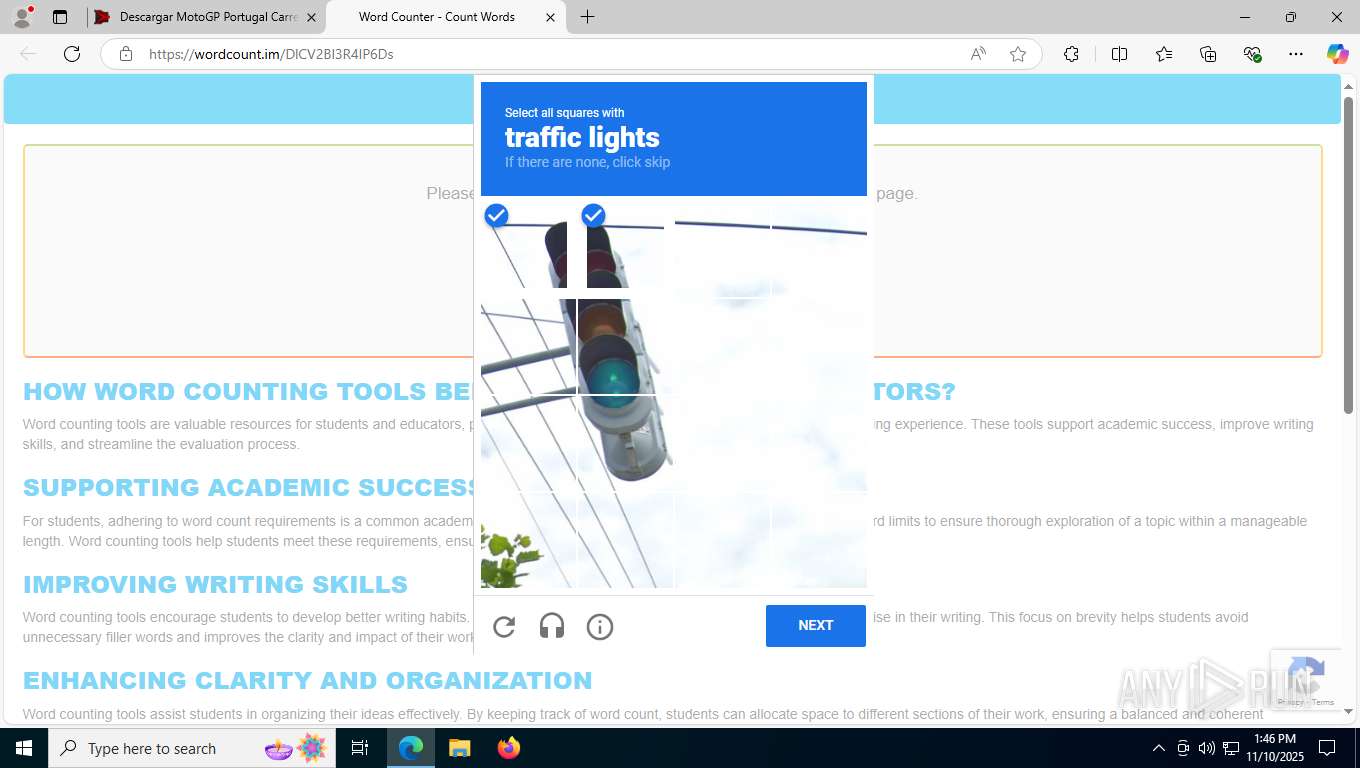This screenshot has height=768, width=1360.
Task: Select the tile left of the green light
Action: click(528, 347)
